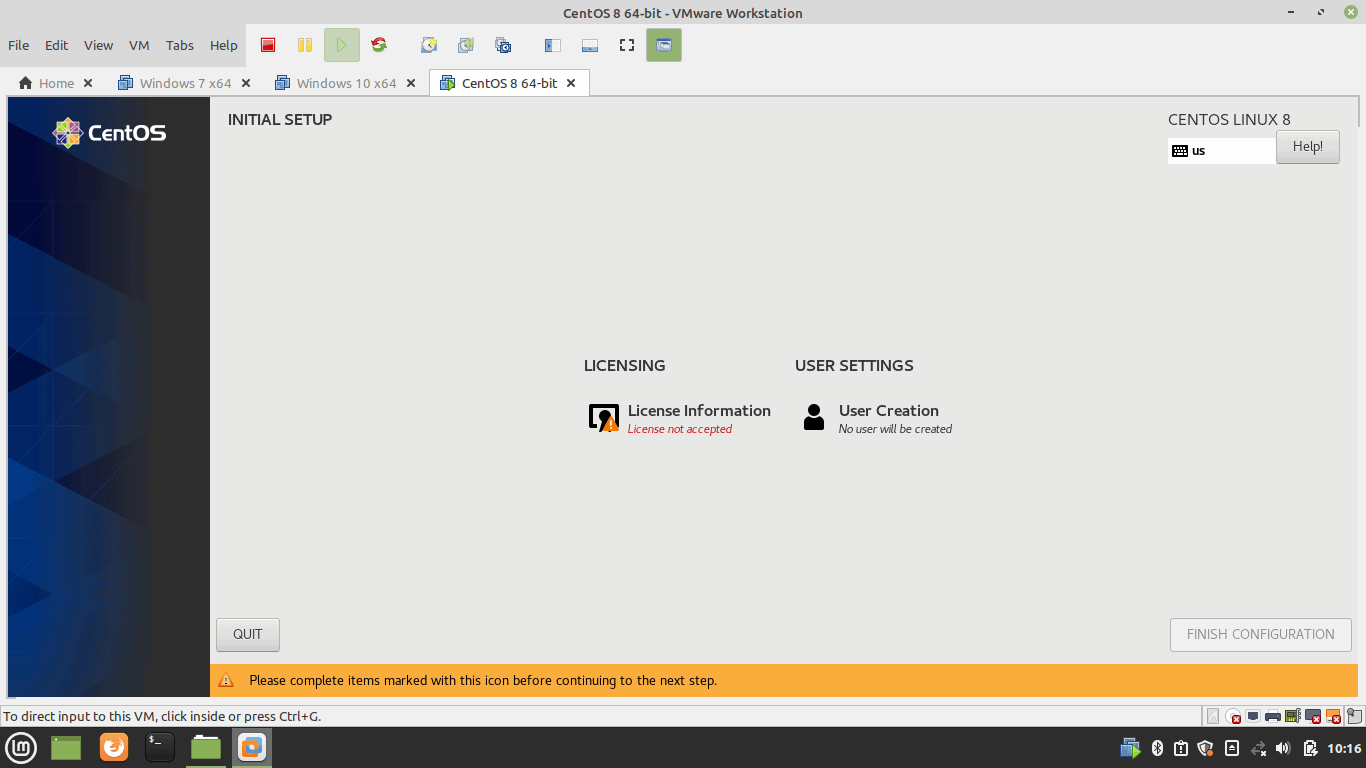Viewport: 1366px width, 768px height.
Task: Revert the VM to its previous snapshot
Action: pos(466,45)
